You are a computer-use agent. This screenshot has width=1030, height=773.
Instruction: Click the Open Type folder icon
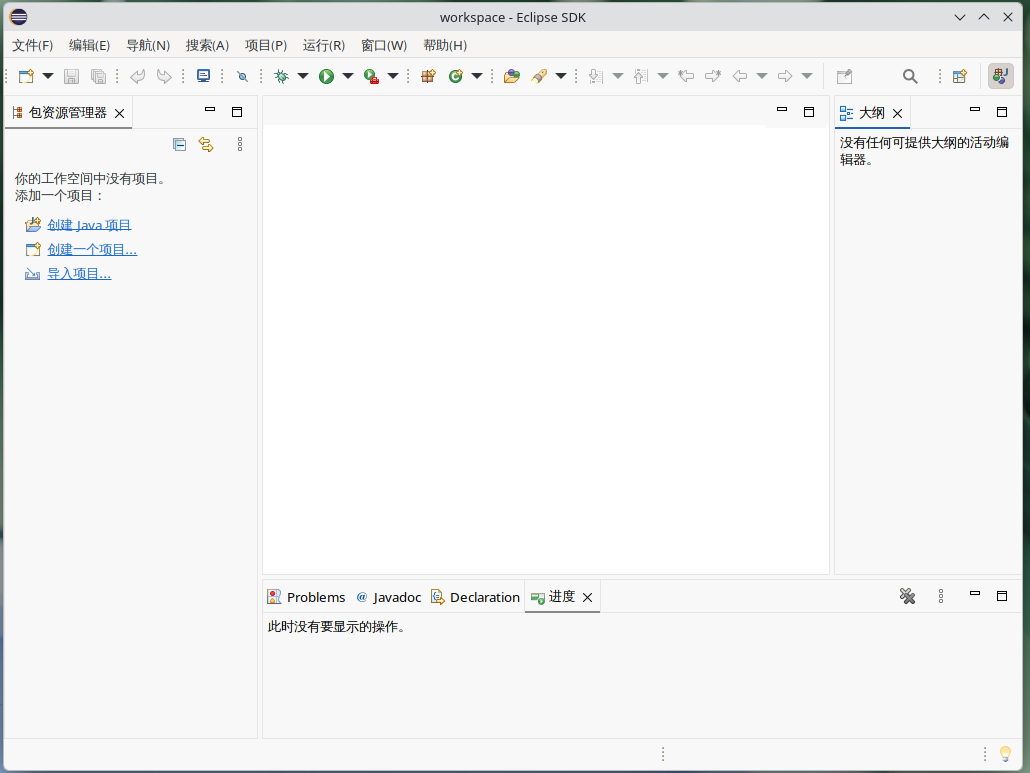512,76
